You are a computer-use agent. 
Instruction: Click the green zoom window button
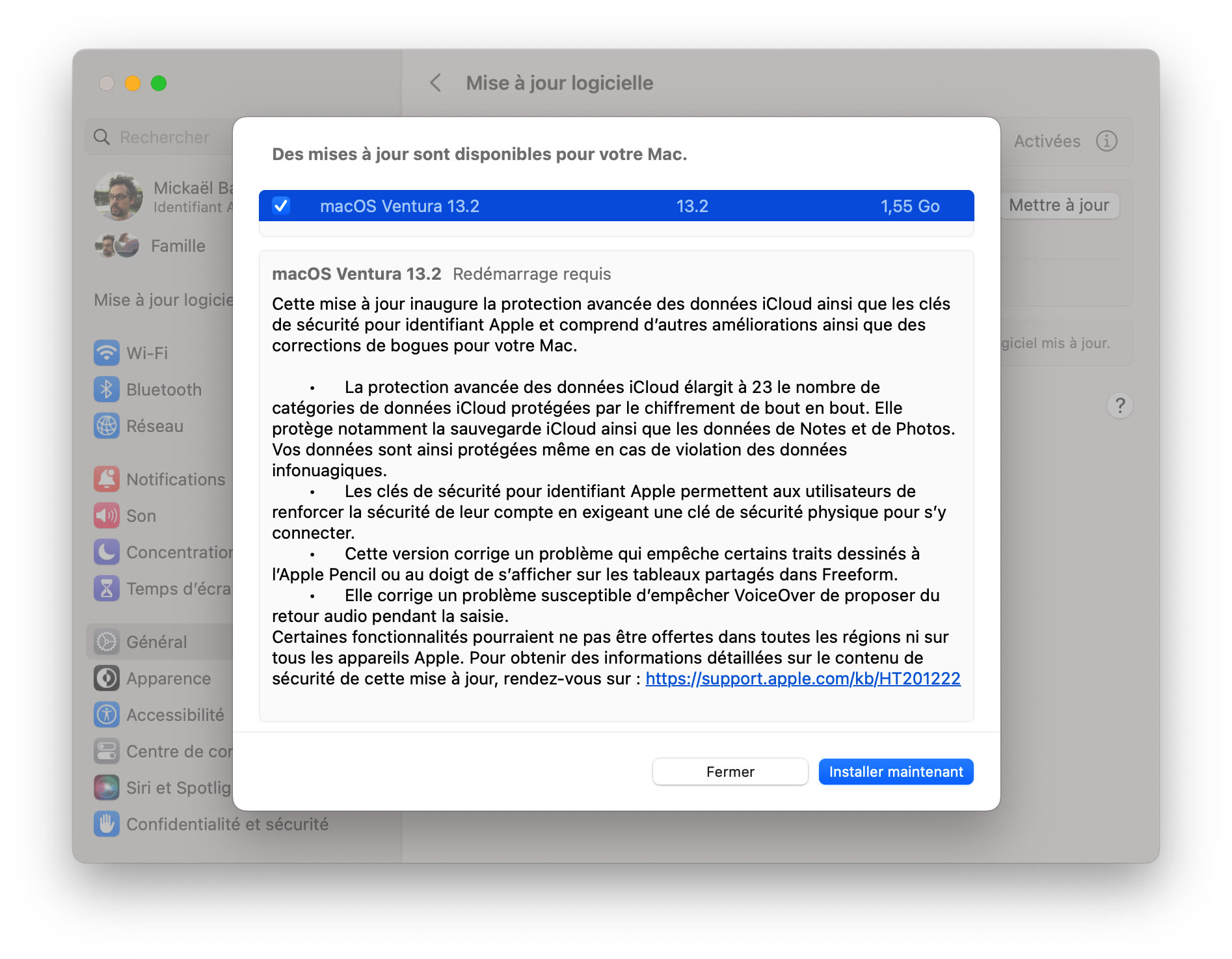coord(159,83)
